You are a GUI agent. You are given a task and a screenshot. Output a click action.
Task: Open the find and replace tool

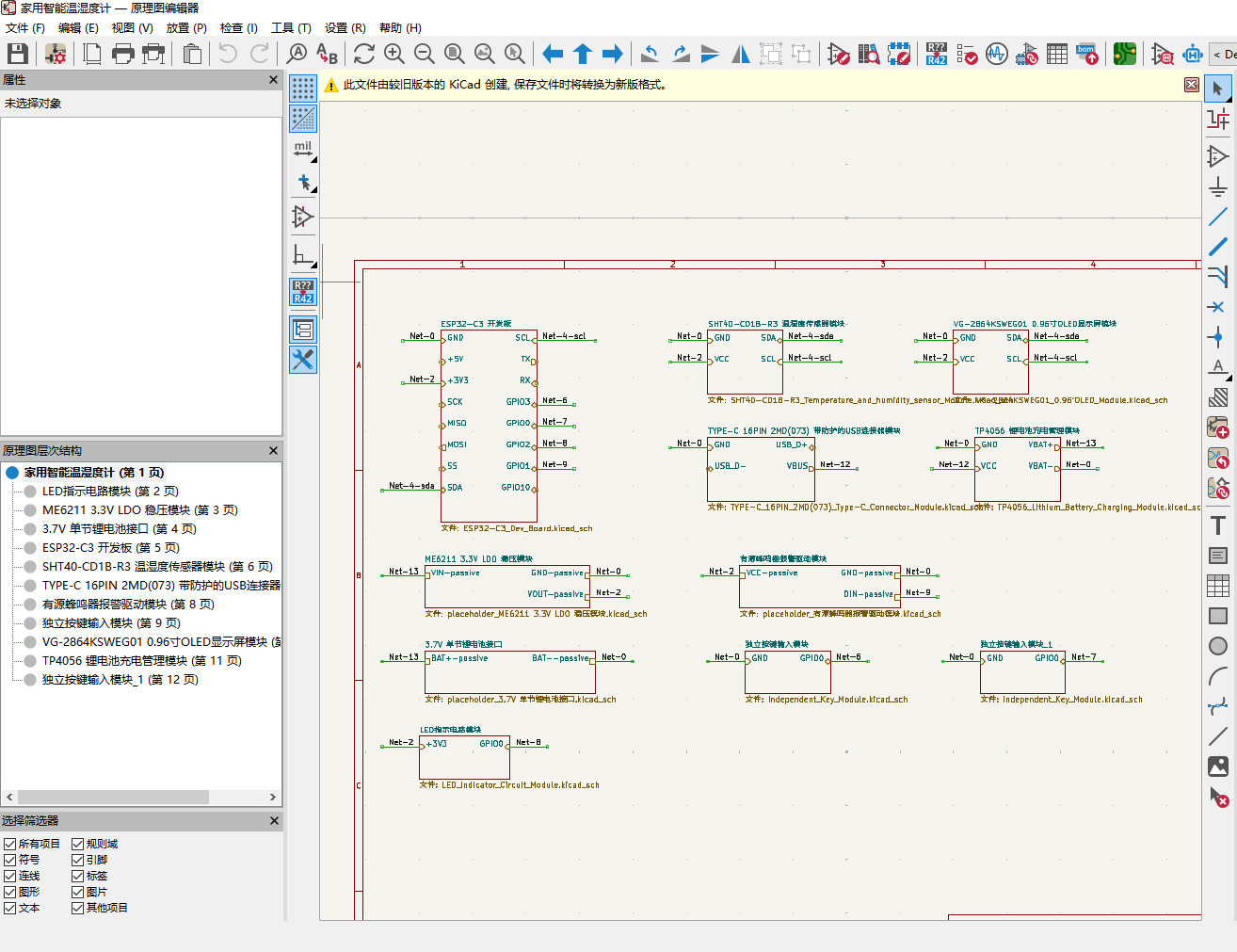(327, 54)
